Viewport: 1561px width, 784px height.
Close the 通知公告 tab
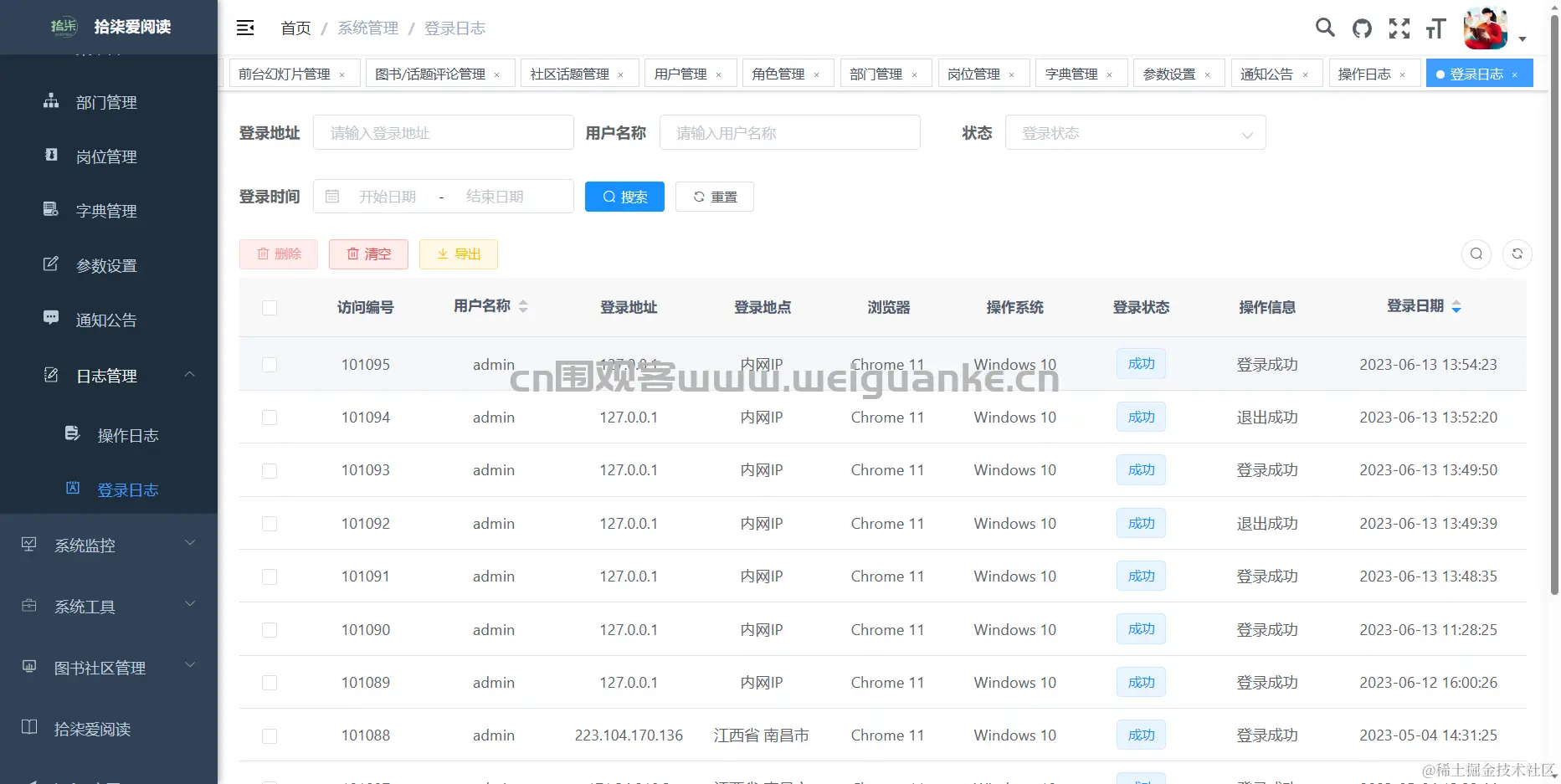pyautogui.click(x=1305, y=75)
